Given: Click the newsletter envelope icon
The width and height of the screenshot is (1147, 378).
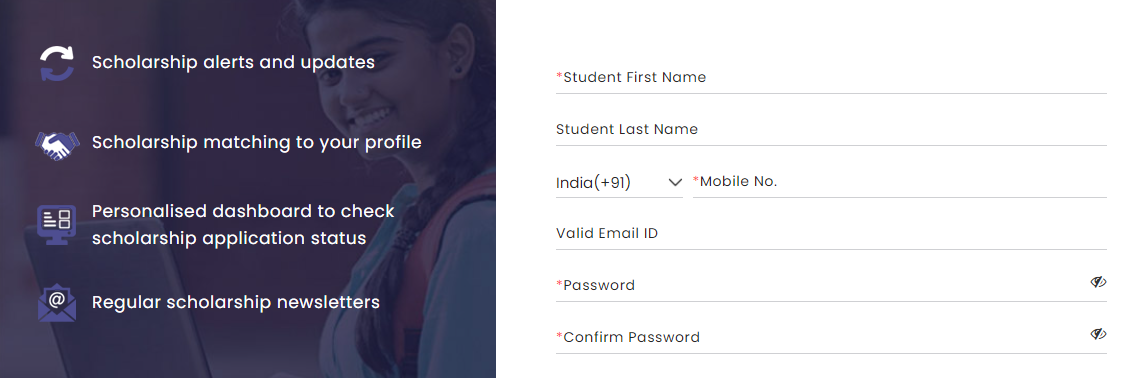Looking at the screenshot, I should (x=56, y=302).
